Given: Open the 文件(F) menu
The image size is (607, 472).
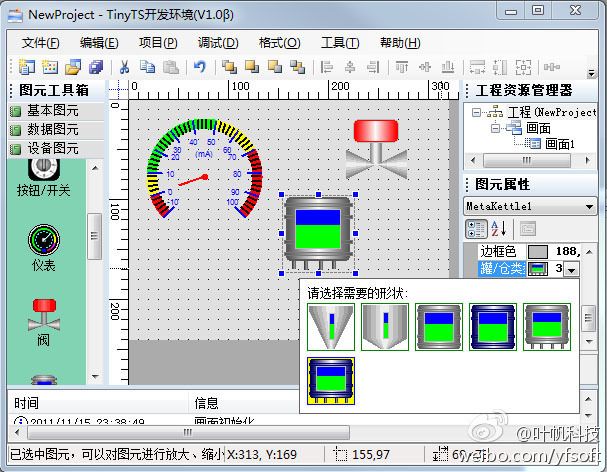Looking at the screenshot, I should coord(40,43).
